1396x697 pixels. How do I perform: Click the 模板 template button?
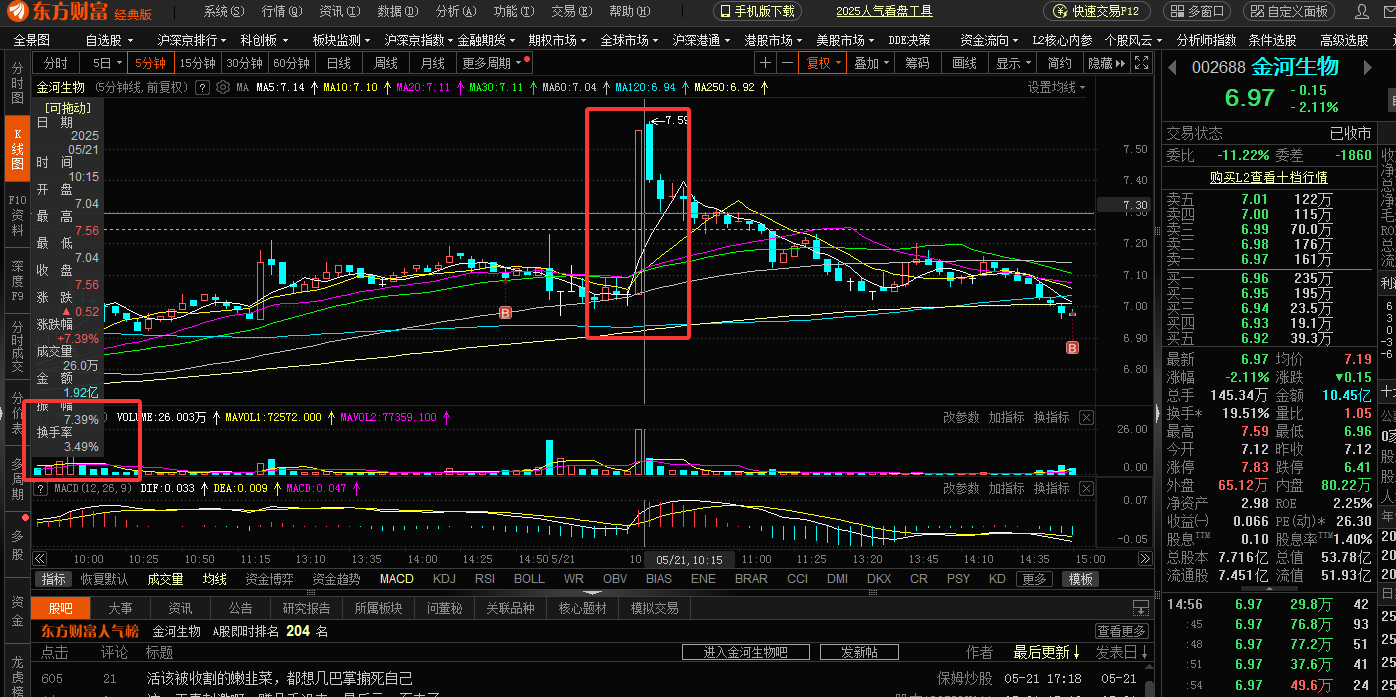point(1080,579)
